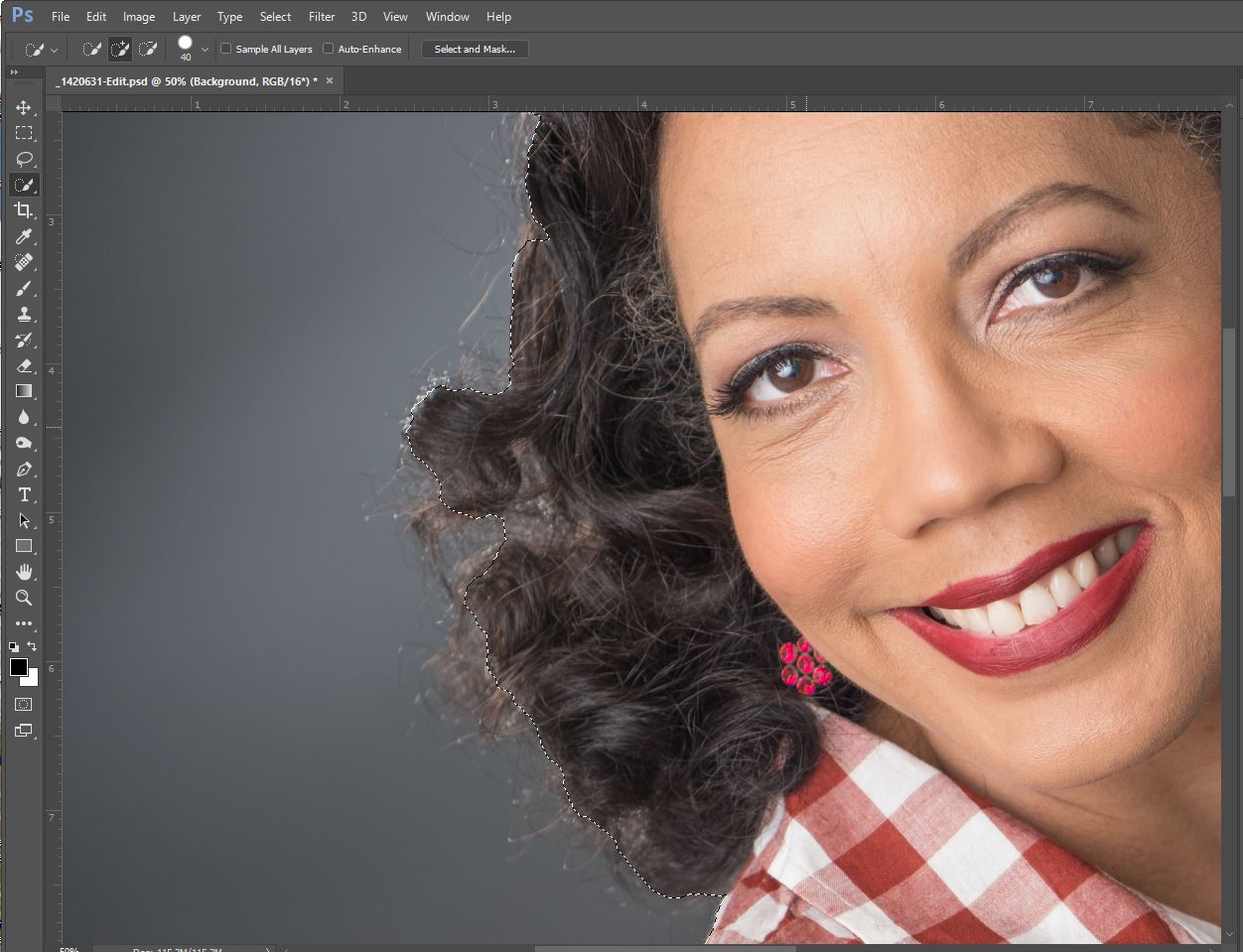The width and height of the screenshot is (1243, 952).
Task: Select the Eyedropper tool
Action: click(25, 236)
